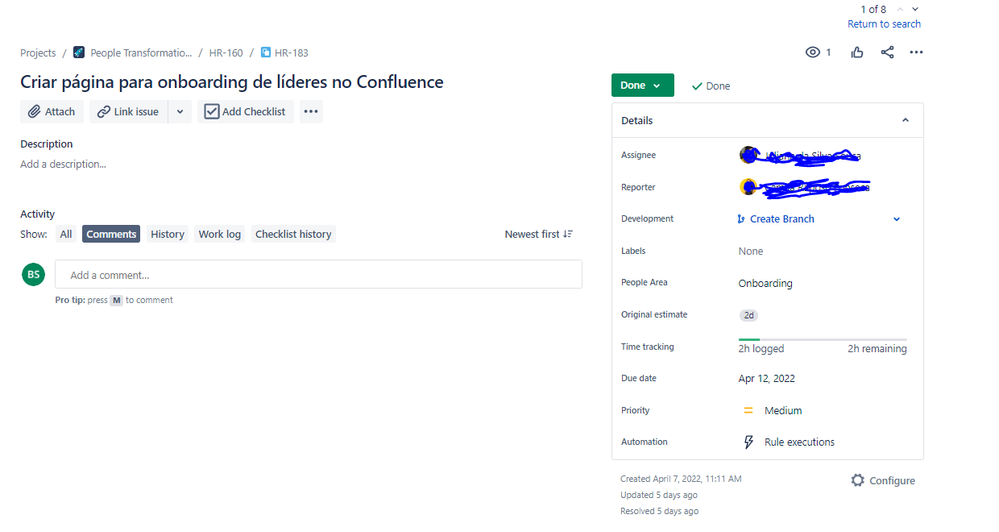999x532 pixels.
Task: Click the Configure gear button
Action: [883, 480]
